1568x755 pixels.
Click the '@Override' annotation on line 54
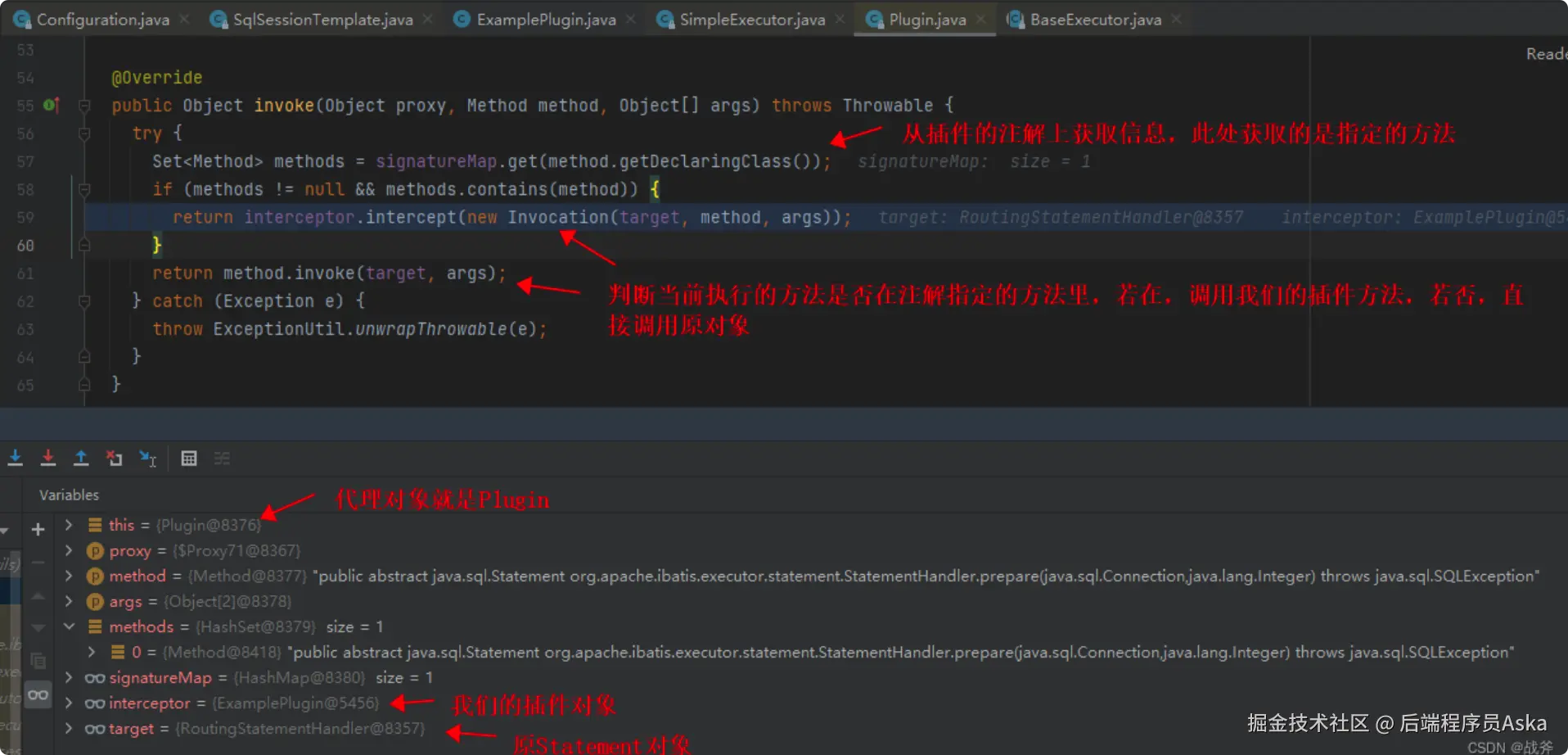[x=157, y=78]
